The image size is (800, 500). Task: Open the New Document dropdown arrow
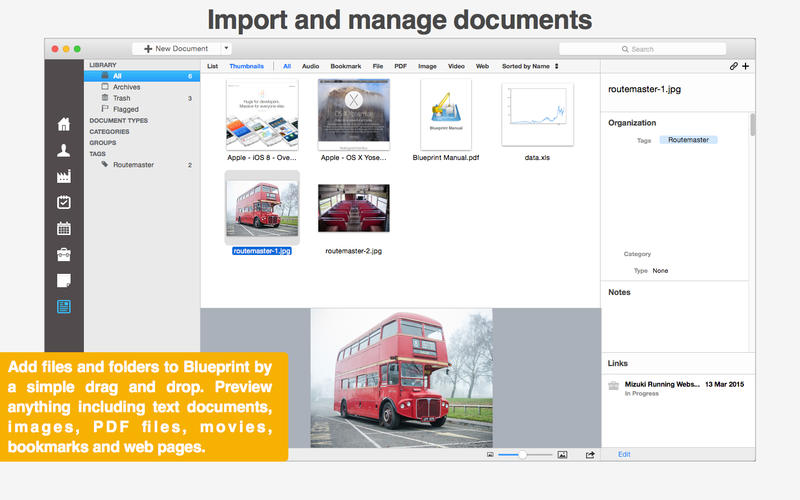click(226, 48)
